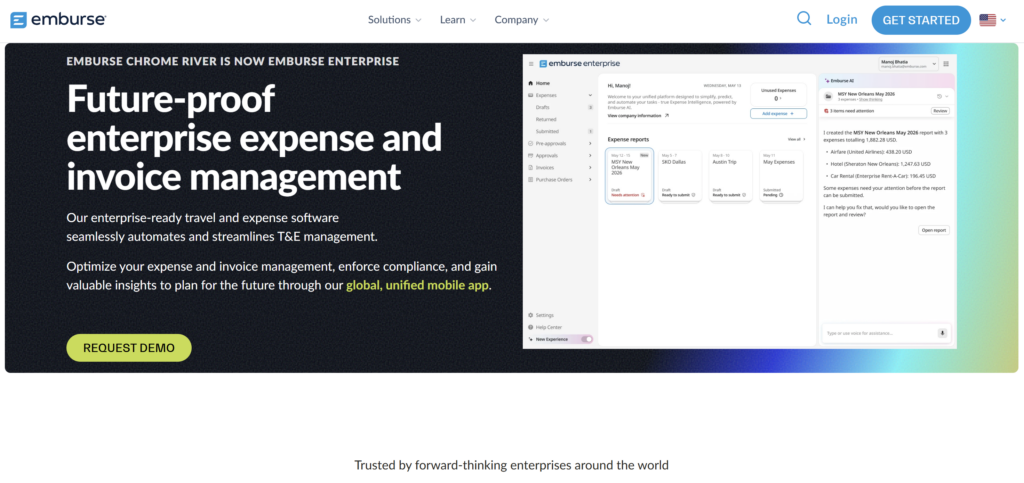Click the grid apps icon beside Manoj Bhatia
The height and width of the screenshot is (483, 1024).
tap(946, 64)
